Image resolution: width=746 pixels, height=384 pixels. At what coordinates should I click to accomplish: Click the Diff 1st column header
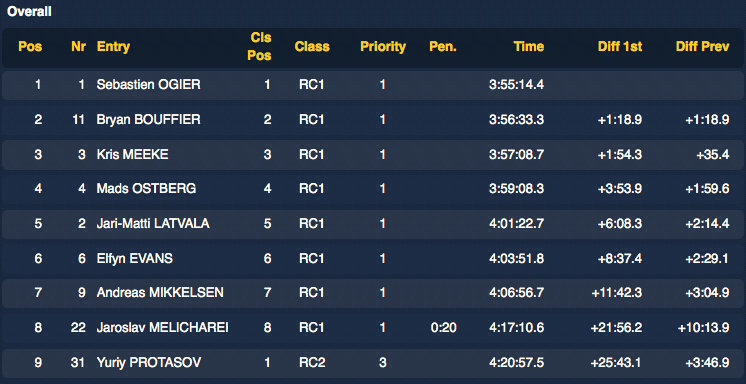click(620, 47)
